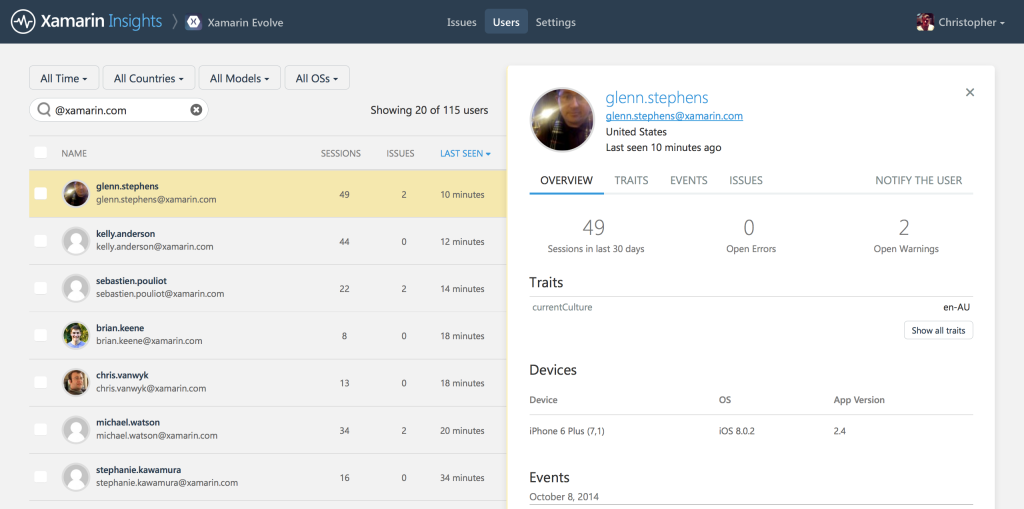Sort by Last Seen column header
The height and width of the screenshot is (509, 1024).
tap(465, 154)
